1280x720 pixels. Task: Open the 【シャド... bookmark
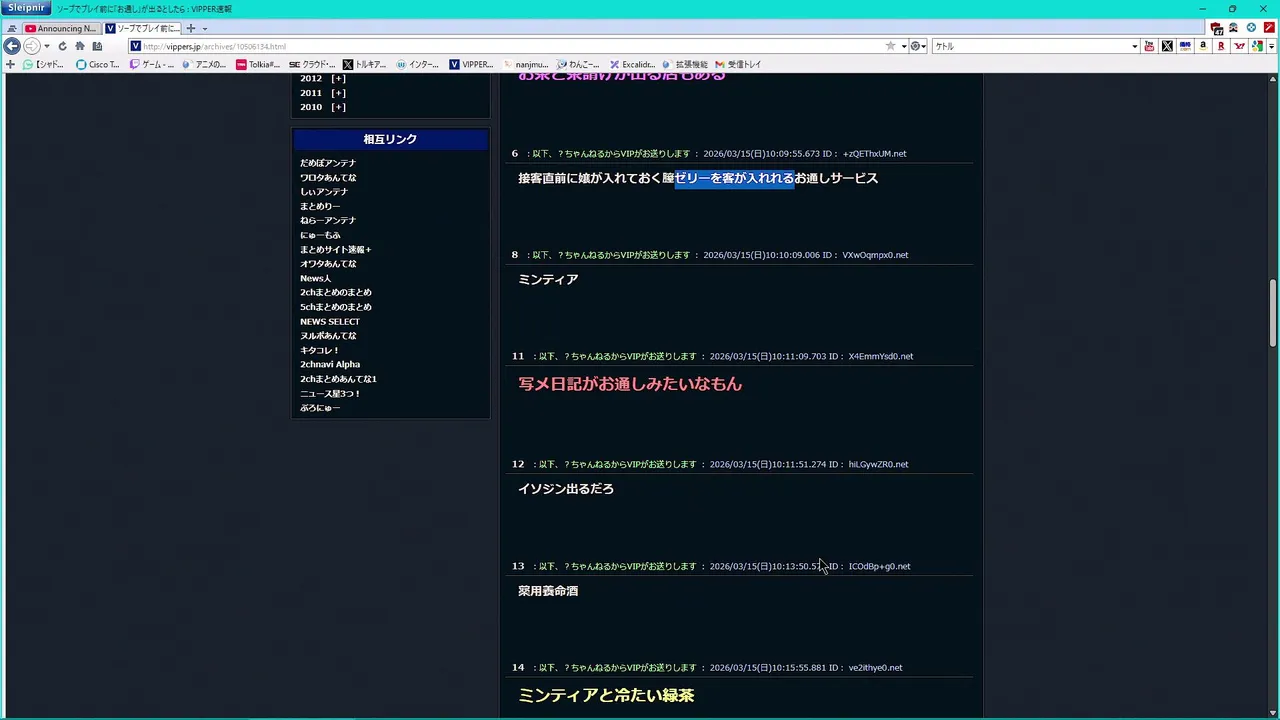(x=43, y=64)
